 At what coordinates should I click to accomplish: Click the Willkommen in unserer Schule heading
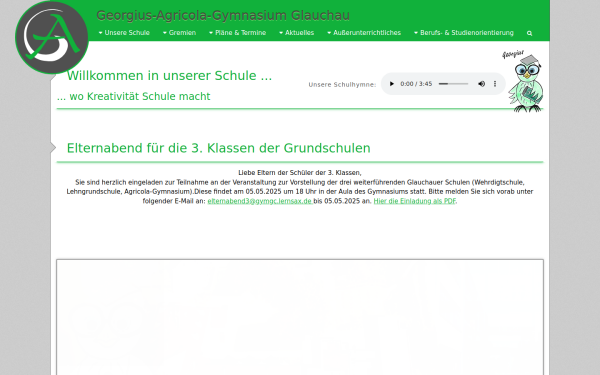point(169,76)
